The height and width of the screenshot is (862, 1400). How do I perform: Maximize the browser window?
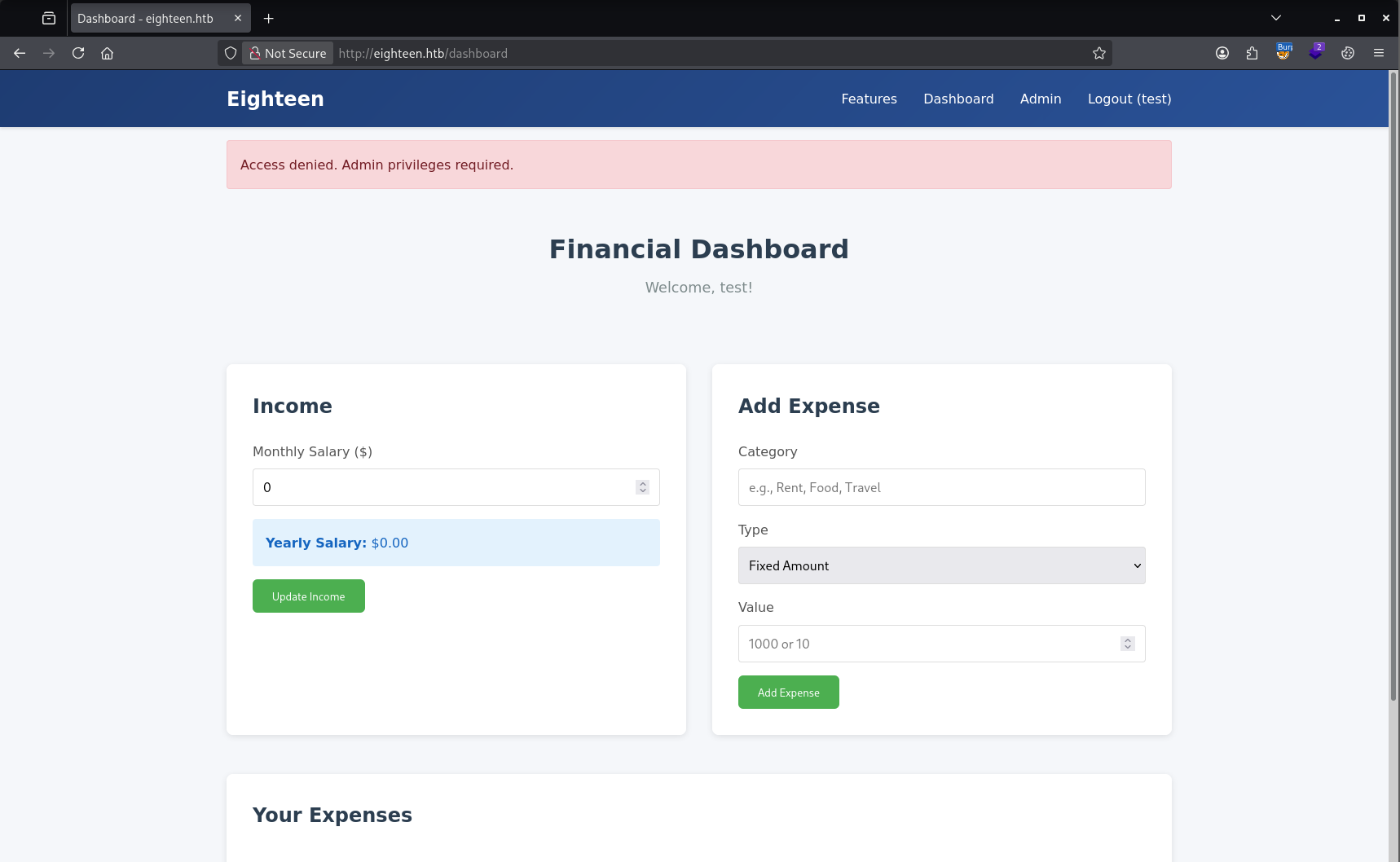1362,18
